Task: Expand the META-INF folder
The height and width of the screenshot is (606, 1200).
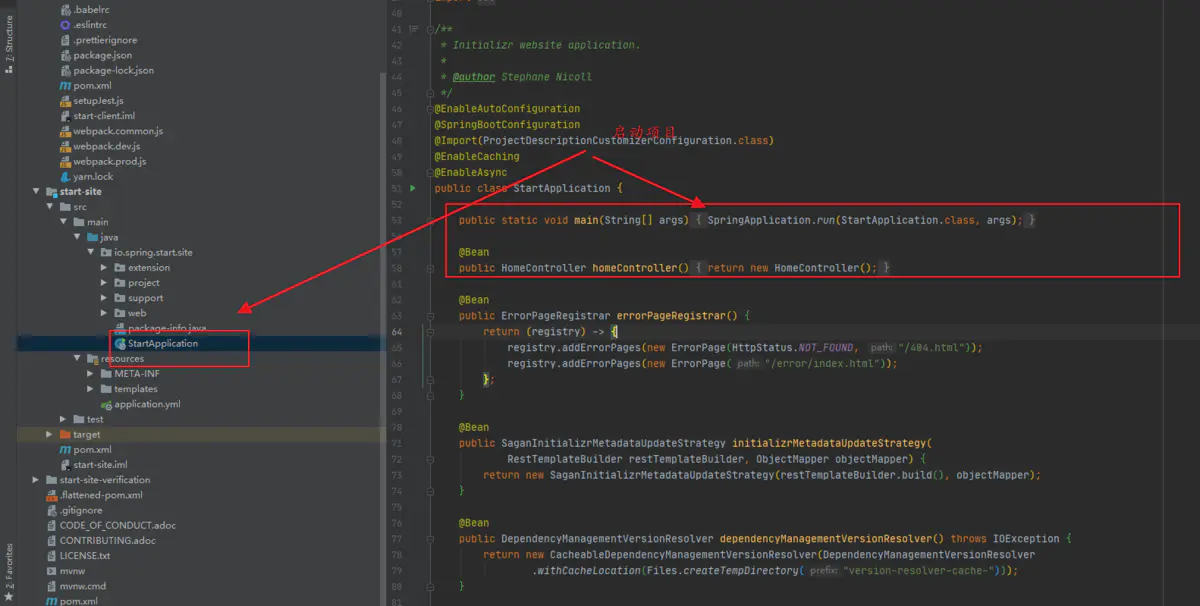Action: [x=91, y=374]
